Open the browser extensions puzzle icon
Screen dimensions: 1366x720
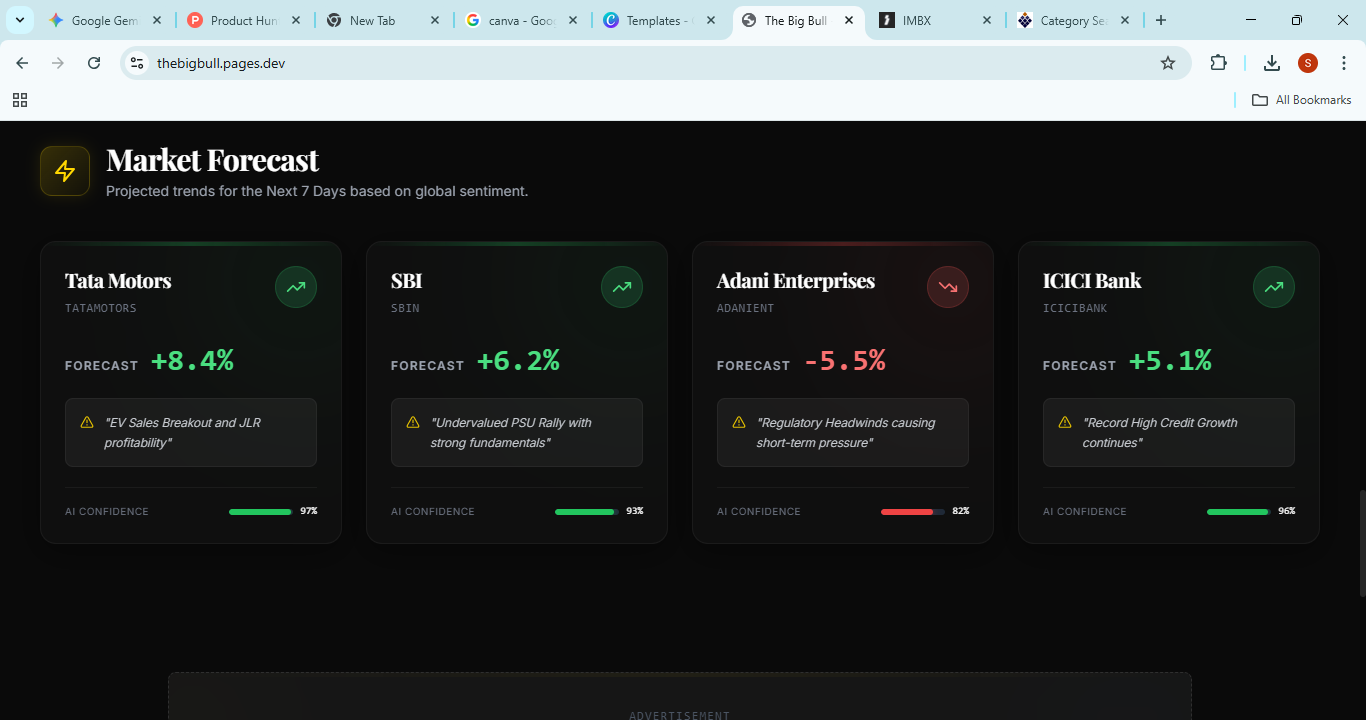coord(1218,62)
